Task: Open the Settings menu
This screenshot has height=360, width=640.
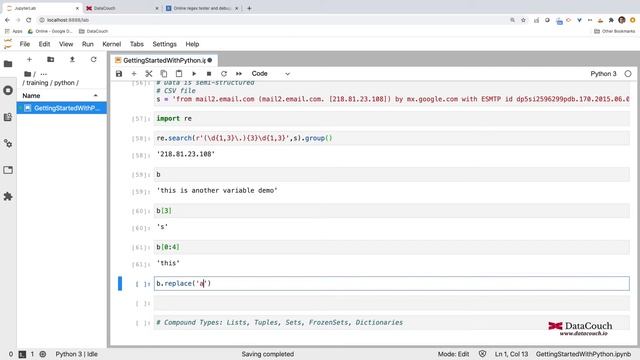Action: pos(164,44)
